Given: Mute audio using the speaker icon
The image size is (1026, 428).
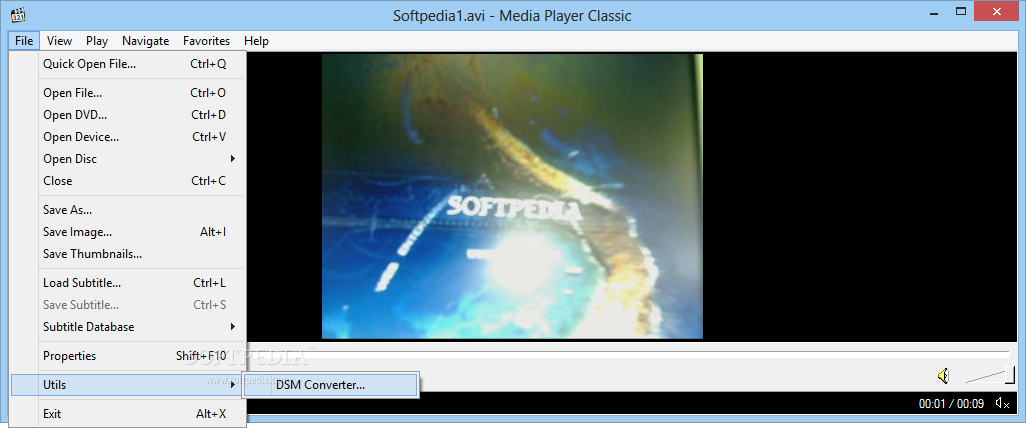Looking at the screenshot, I should [x=943, y=376].
